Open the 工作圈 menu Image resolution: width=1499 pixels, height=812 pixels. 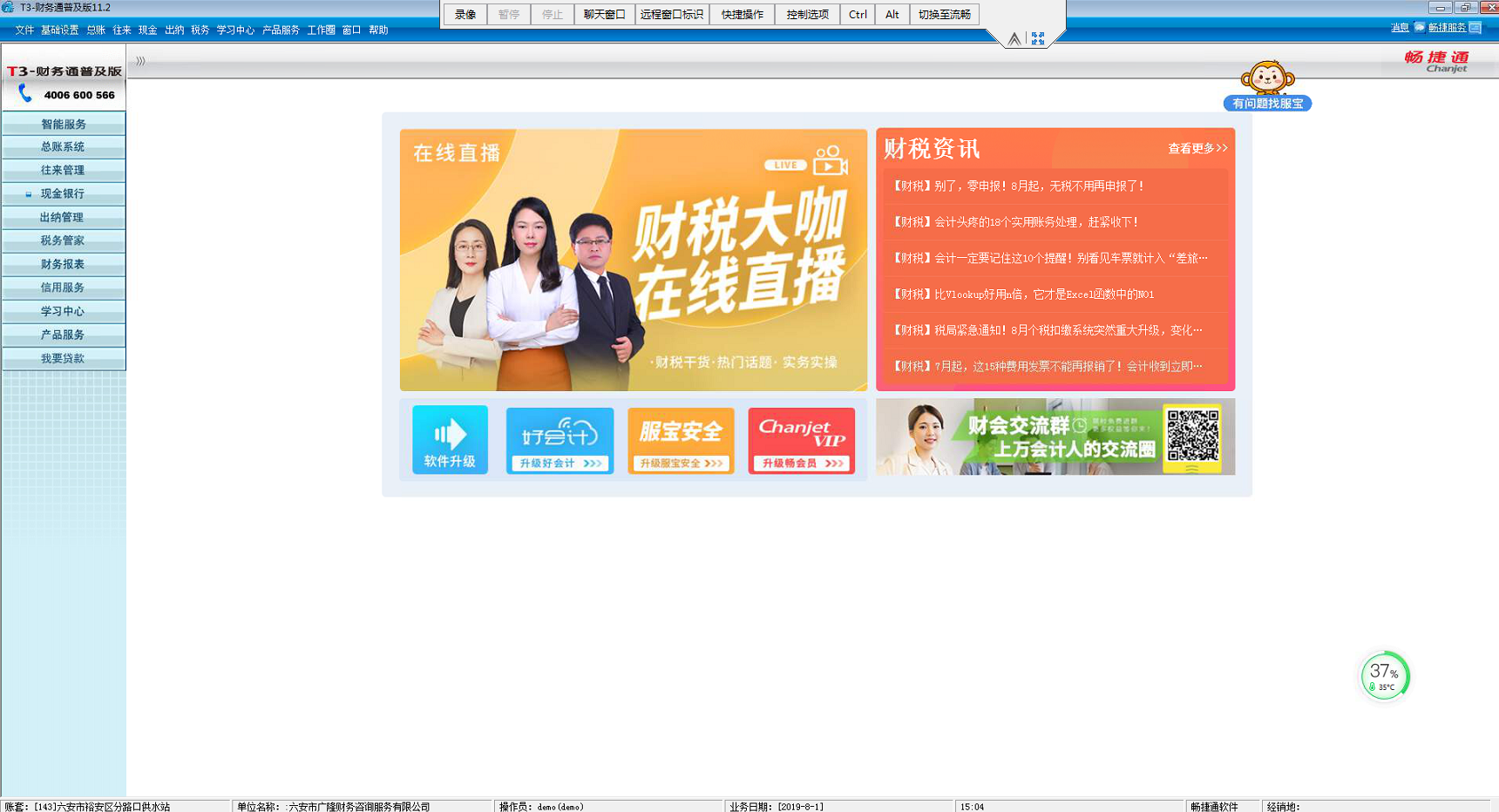321,30
